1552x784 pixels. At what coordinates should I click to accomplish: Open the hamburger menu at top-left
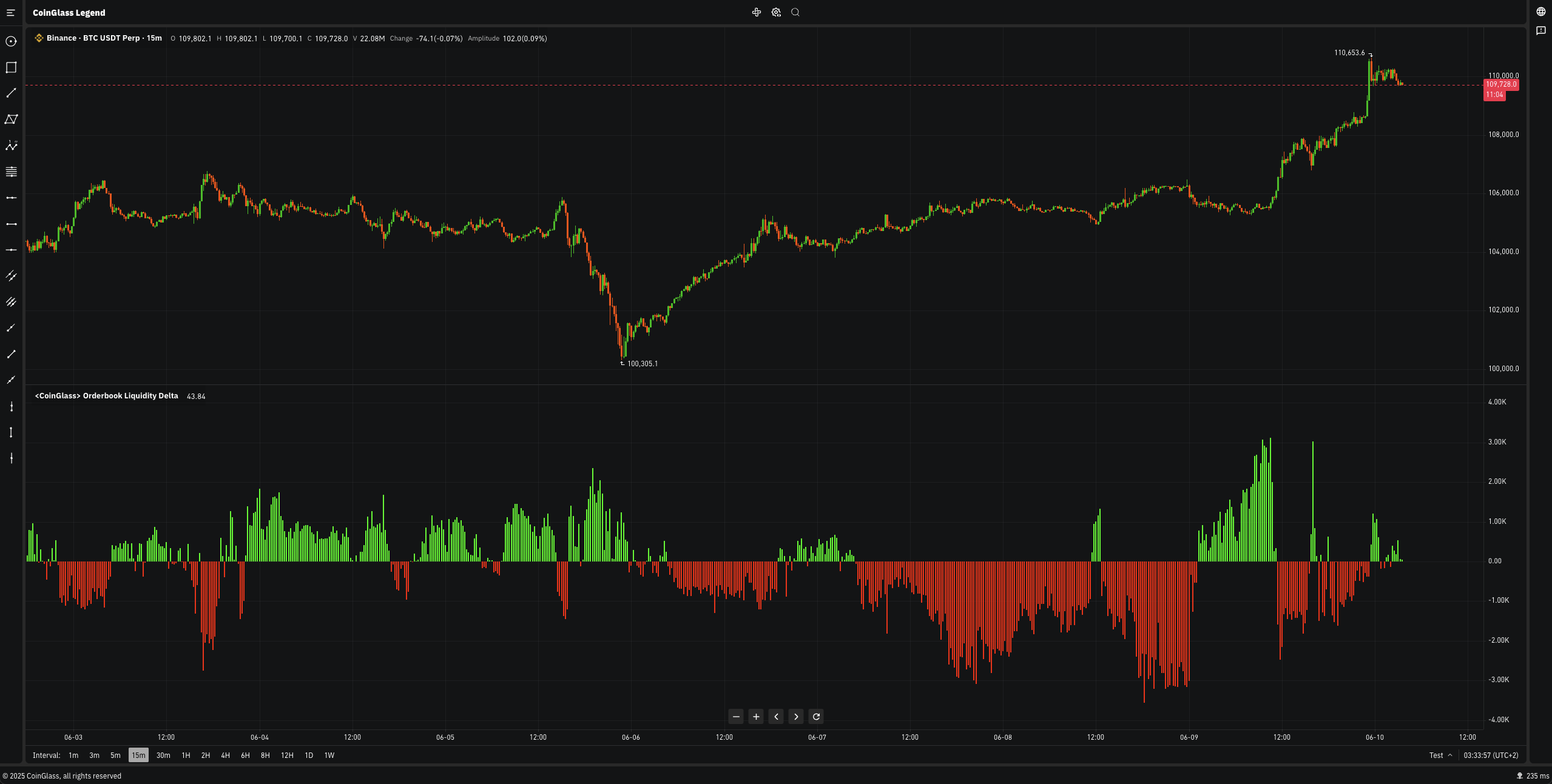pyautogui.click(x=10, y=13)
